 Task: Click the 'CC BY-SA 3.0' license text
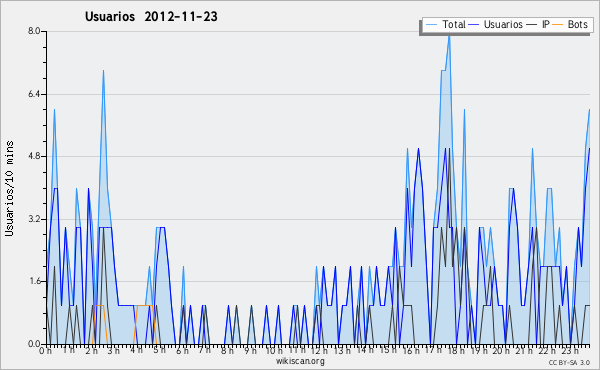(569, 362)
